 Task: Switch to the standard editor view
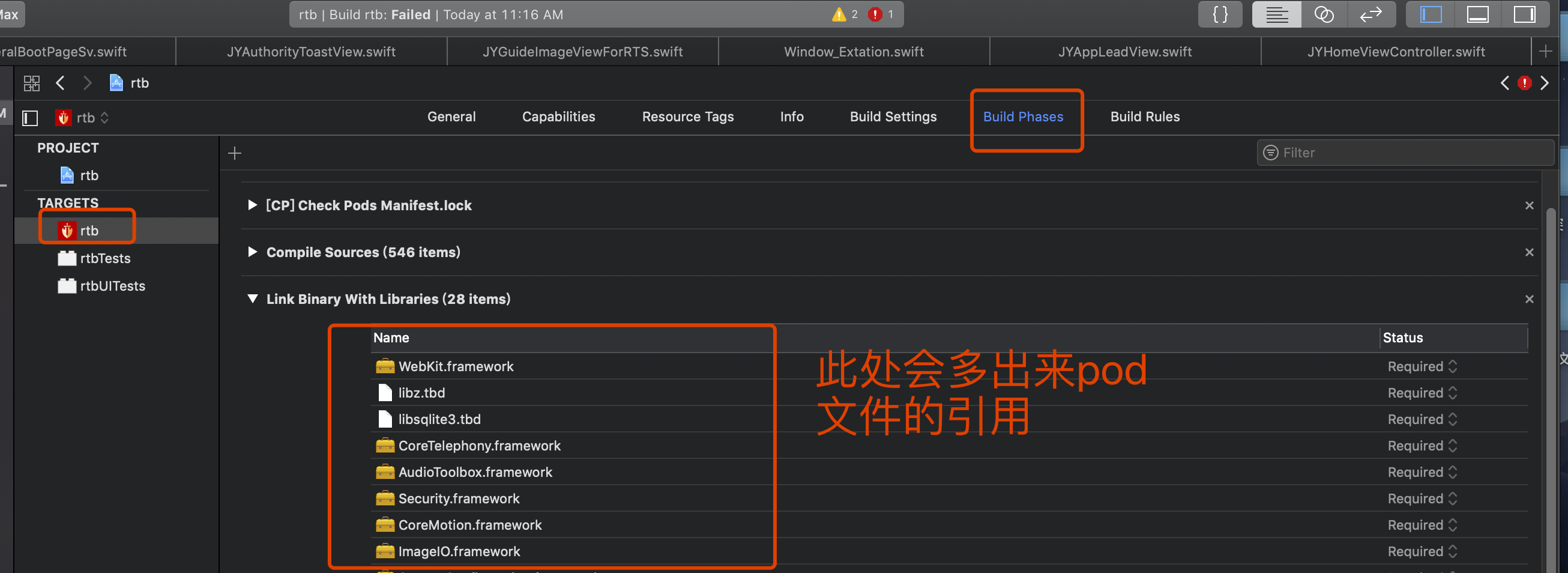click(x=1276, y=14)
